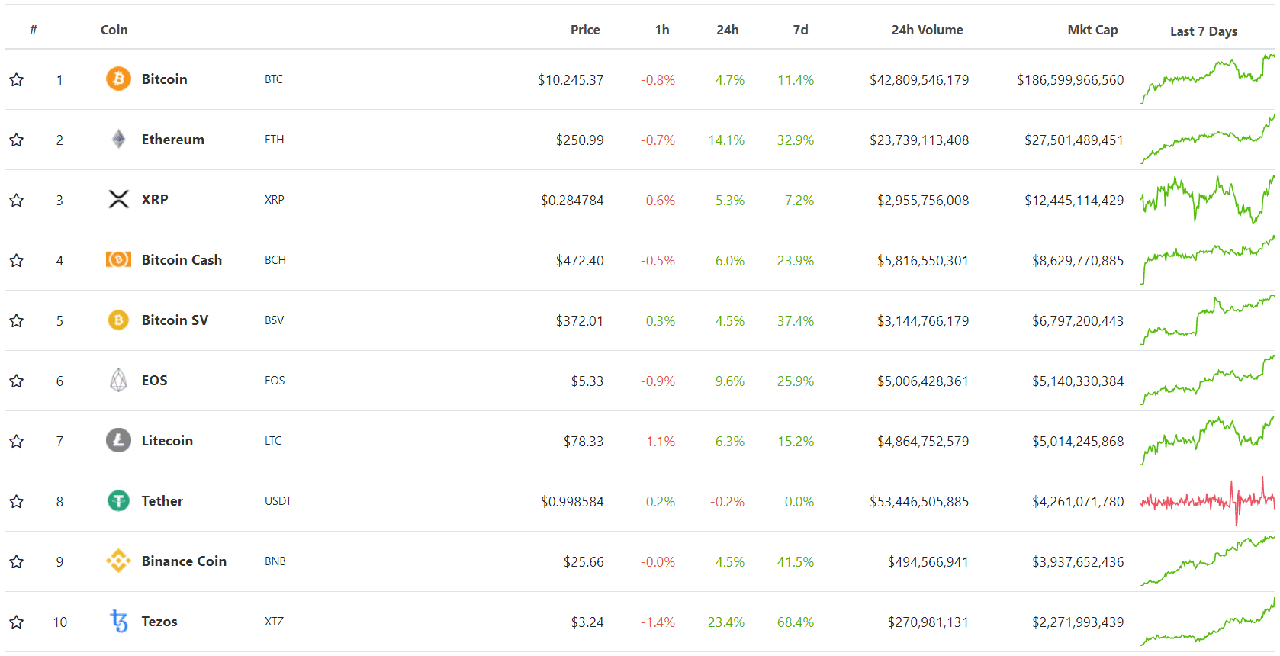Open the Bitcoin coin page link
The image size is (1280, 656).
point(164,79)
